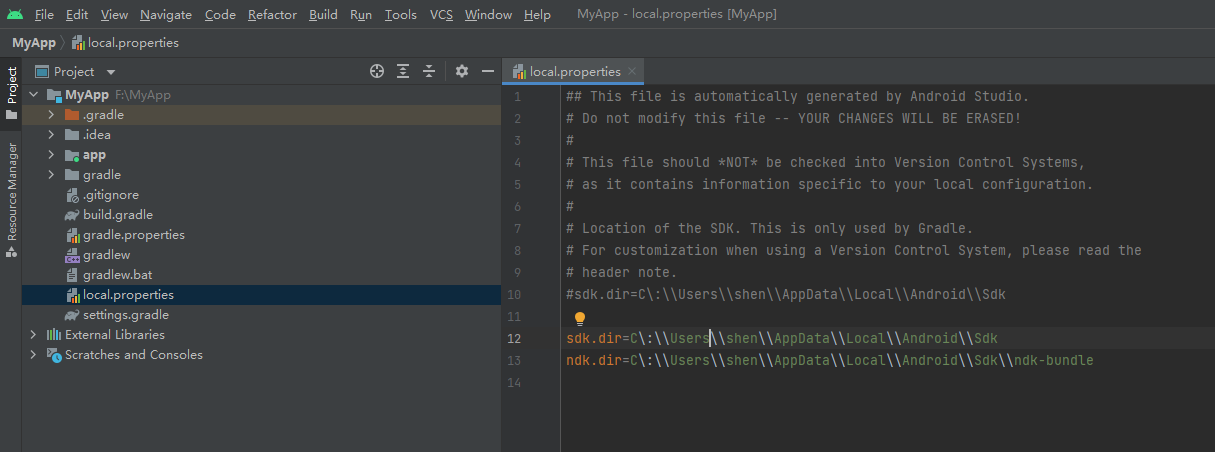The image size is (1215, 452).
Task: Toggle the Resource Manager side tab
Action: click(x=11, y=200)
